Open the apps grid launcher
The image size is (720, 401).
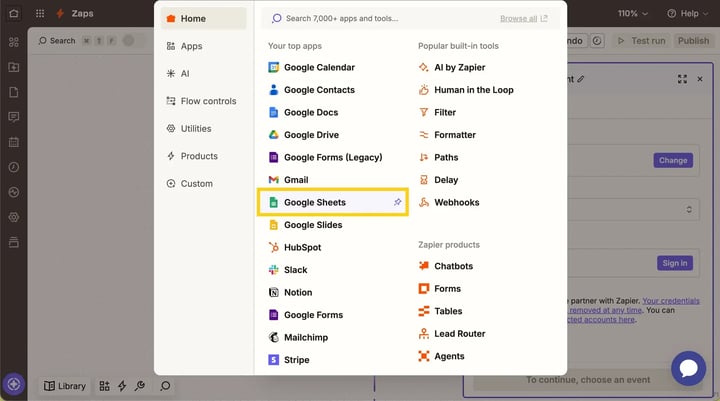pos(40,14)
